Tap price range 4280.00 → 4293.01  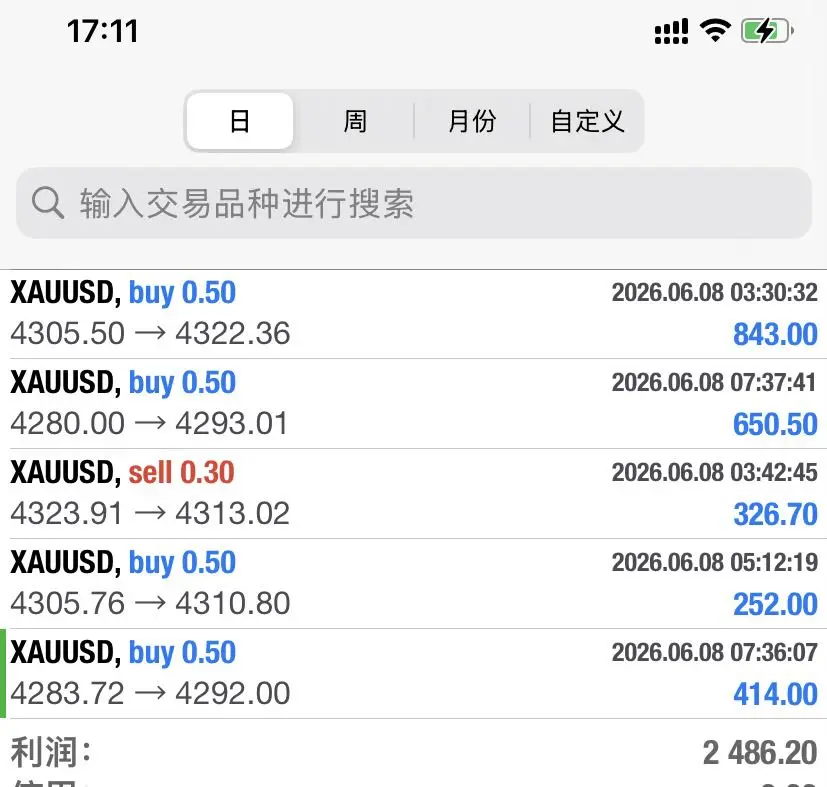(x=149, y=423)
